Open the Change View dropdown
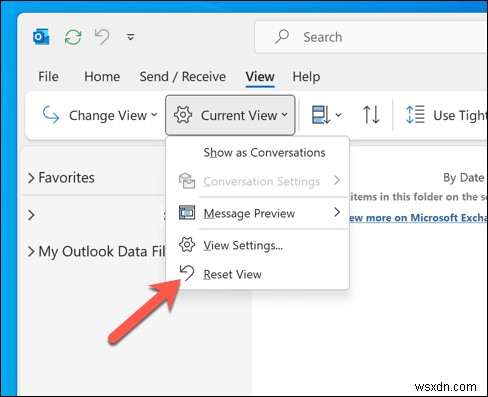 (99, 115)
